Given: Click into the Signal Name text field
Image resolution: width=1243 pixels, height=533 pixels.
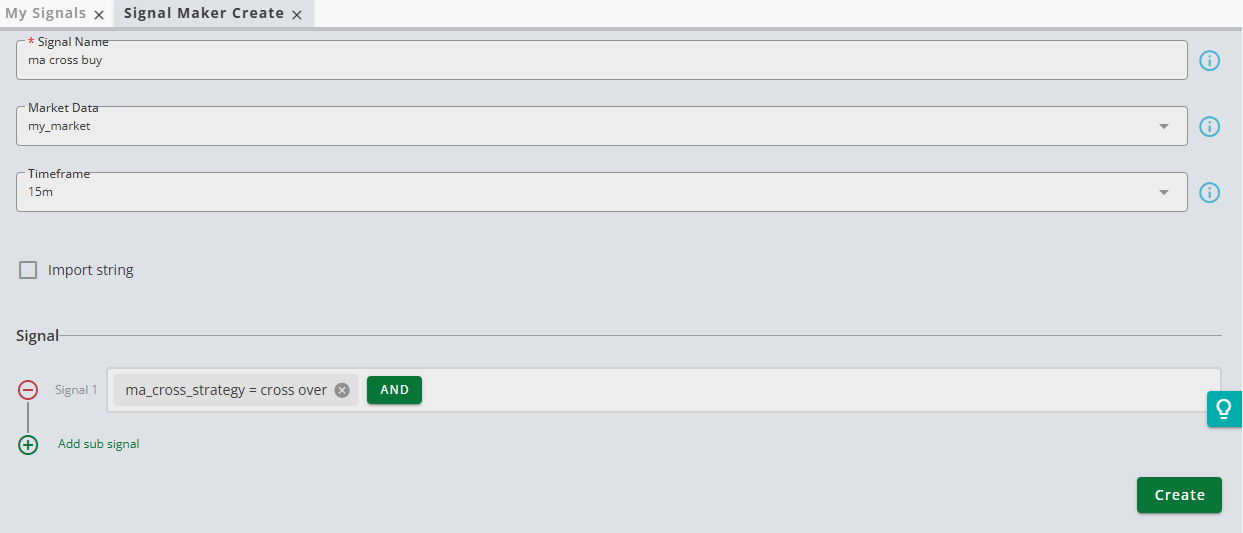Looking at the screenshot, I should 602,60.
